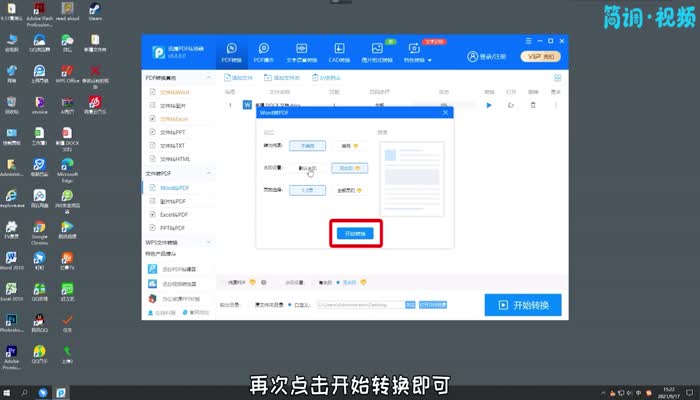700x400 pixels.
Task: Select 文件转Word in the left sidebar
Action: (x=172, y=91)
